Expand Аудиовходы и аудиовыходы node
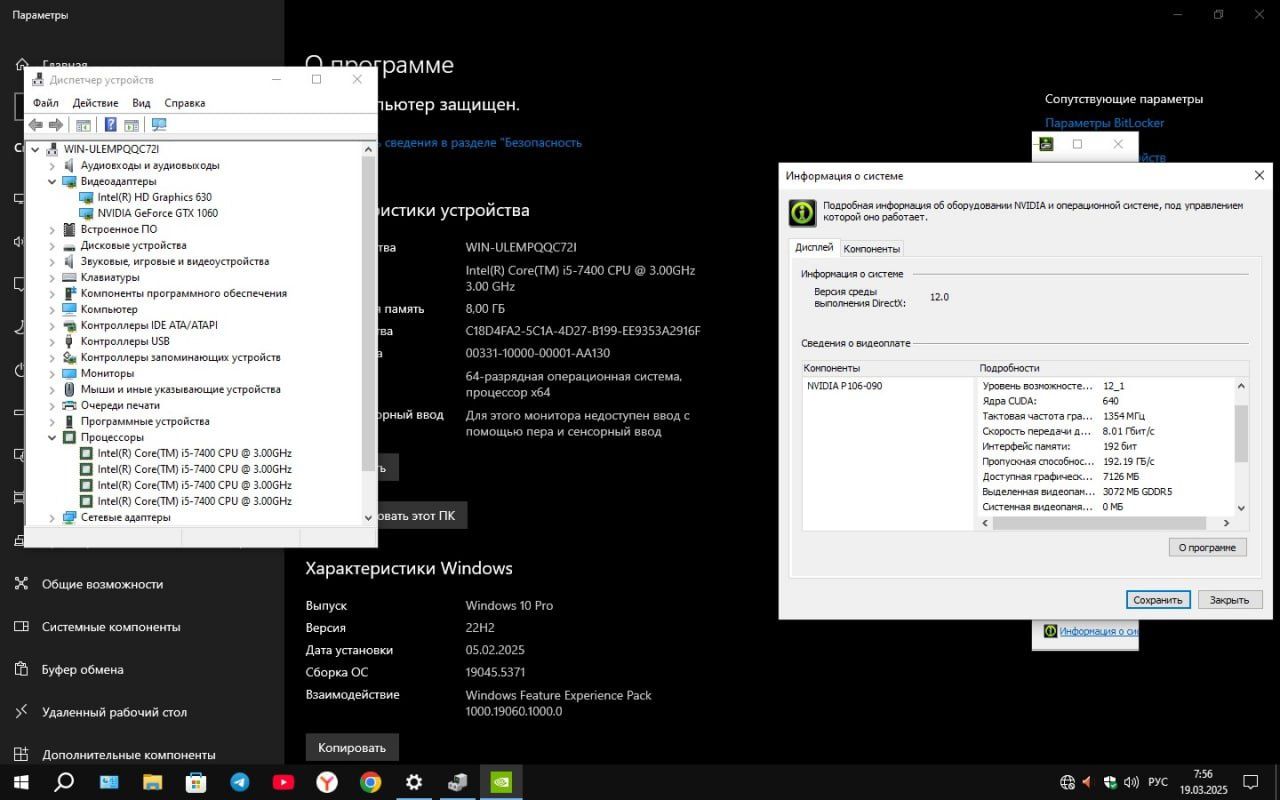This screenshot has width=1280, height=800. (x=53, y=166)
